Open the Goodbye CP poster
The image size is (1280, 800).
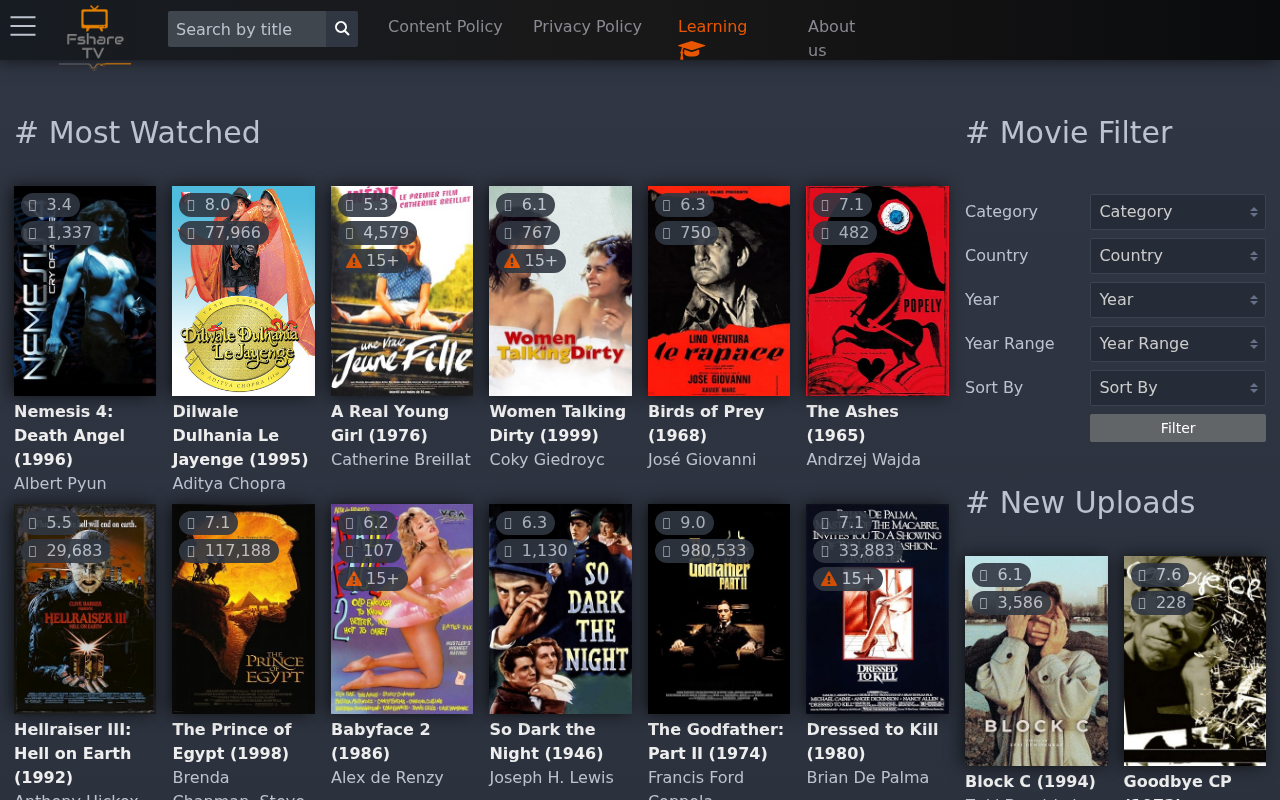[x=1195, y=661]
